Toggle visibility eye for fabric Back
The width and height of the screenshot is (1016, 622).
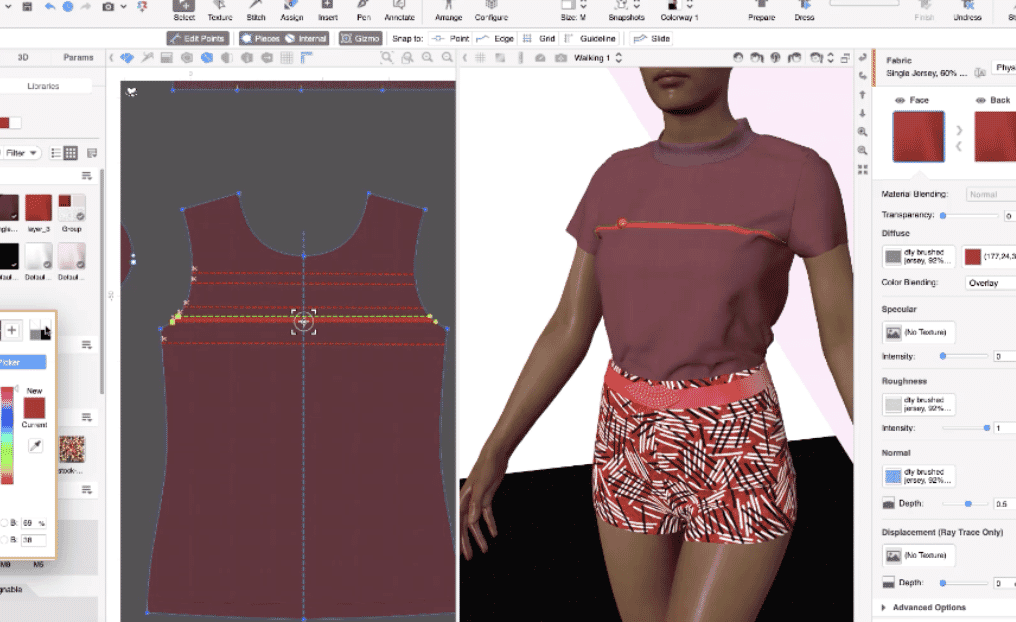980,100
